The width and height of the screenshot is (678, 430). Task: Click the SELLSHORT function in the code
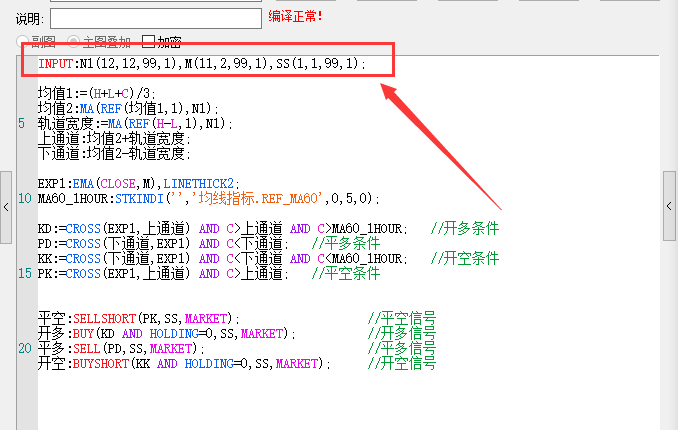click(x=104, y=319)
